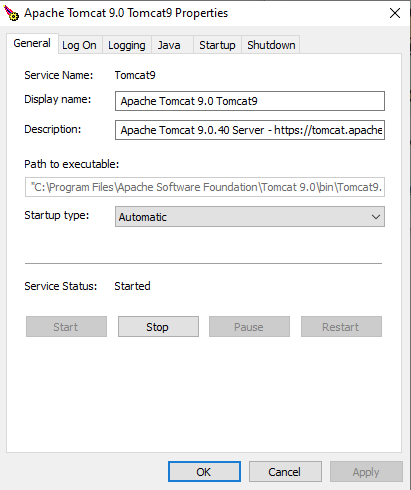Click the Path to executable field

click(205, 187)
